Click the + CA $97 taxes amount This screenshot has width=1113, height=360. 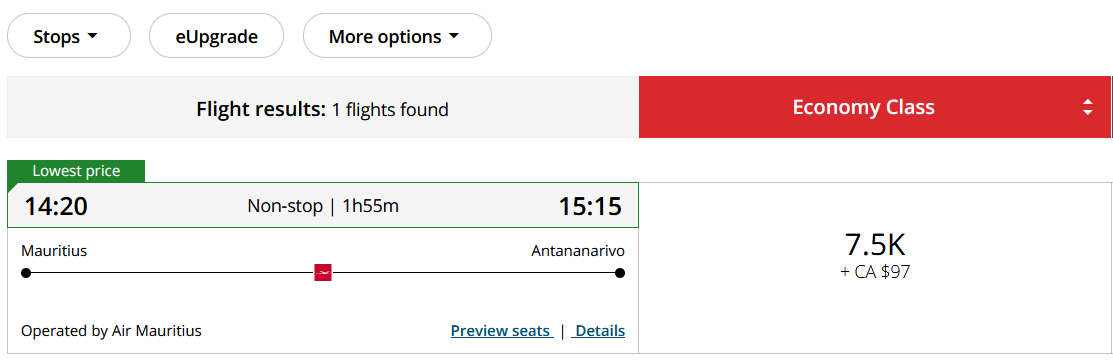pyautogui.click(x=874, y=271)
